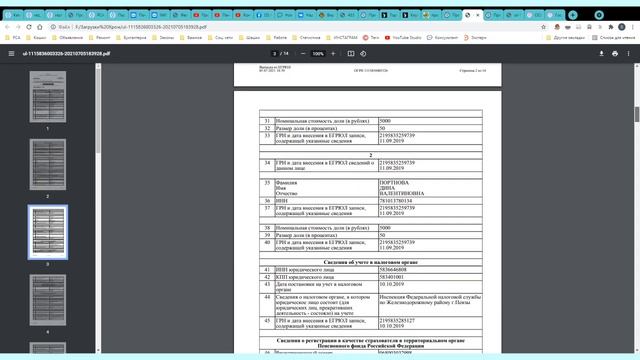640x360 pixels.
Task: Click the fit to page icon
Action: click(351, 53)
